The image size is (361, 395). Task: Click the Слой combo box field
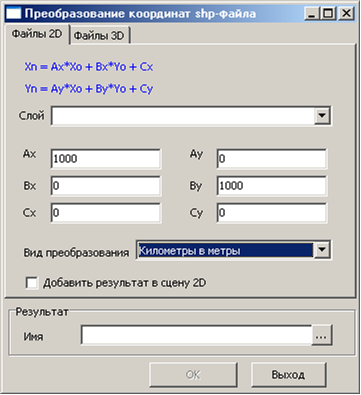(191, 116)
